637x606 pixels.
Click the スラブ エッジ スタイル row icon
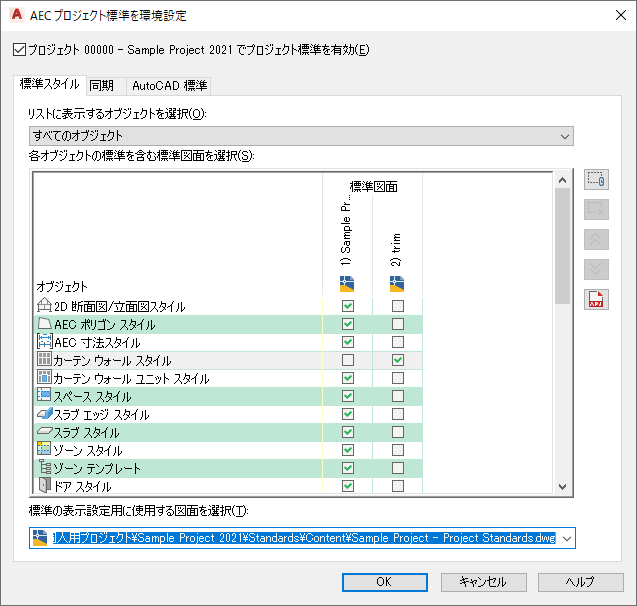tap(45, 413)
